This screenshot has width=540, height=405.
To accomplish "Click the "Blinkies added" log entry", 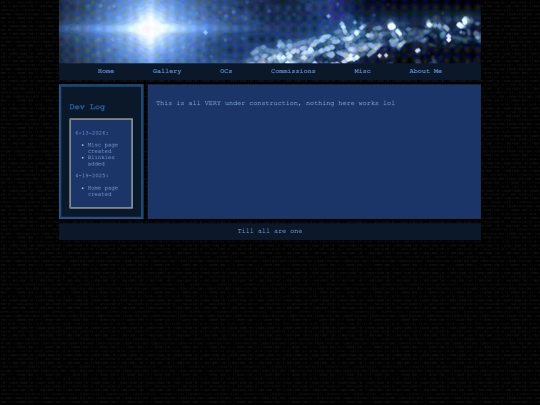I will tap(101, 160).
